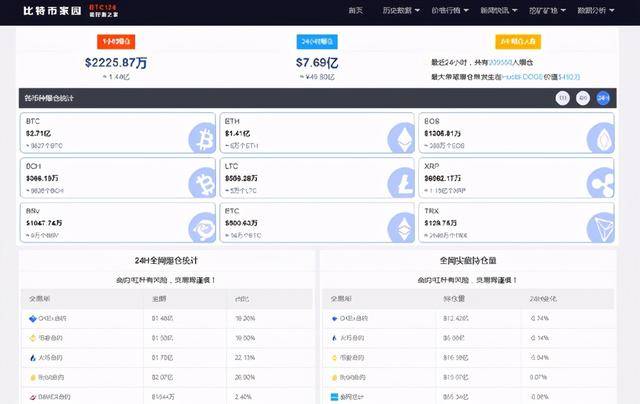Click the BCH coin icon
The width and height of the screenshot is (640, 404).
202,183
